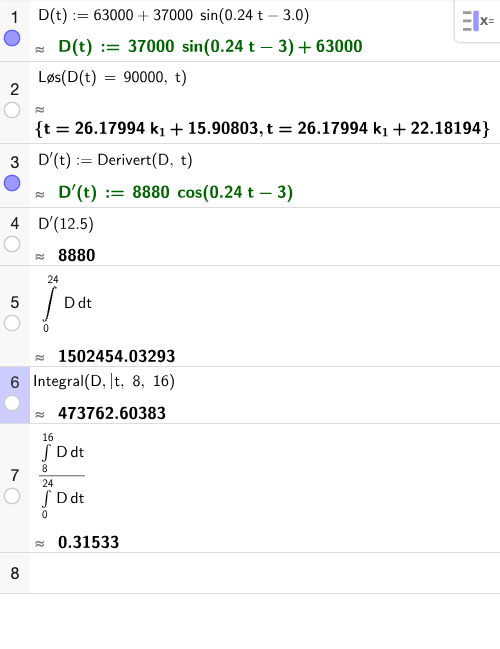Click the ≈ symbol before 8880 in row 4
Screen dimensions: 500x649
(40, 257)
